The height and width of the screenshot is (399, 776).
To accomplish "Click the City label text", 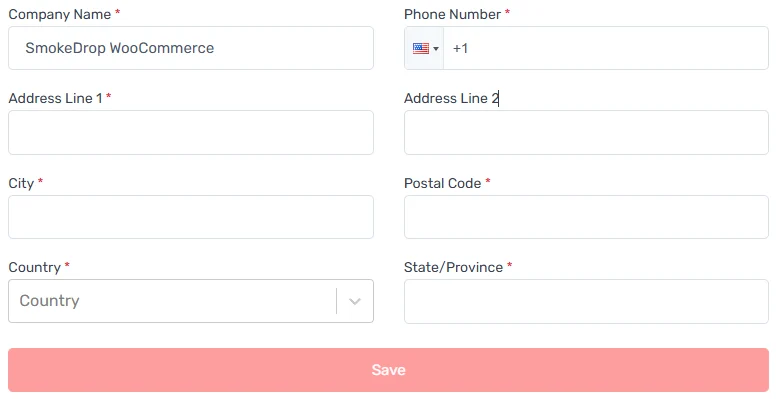I will 21,184.
